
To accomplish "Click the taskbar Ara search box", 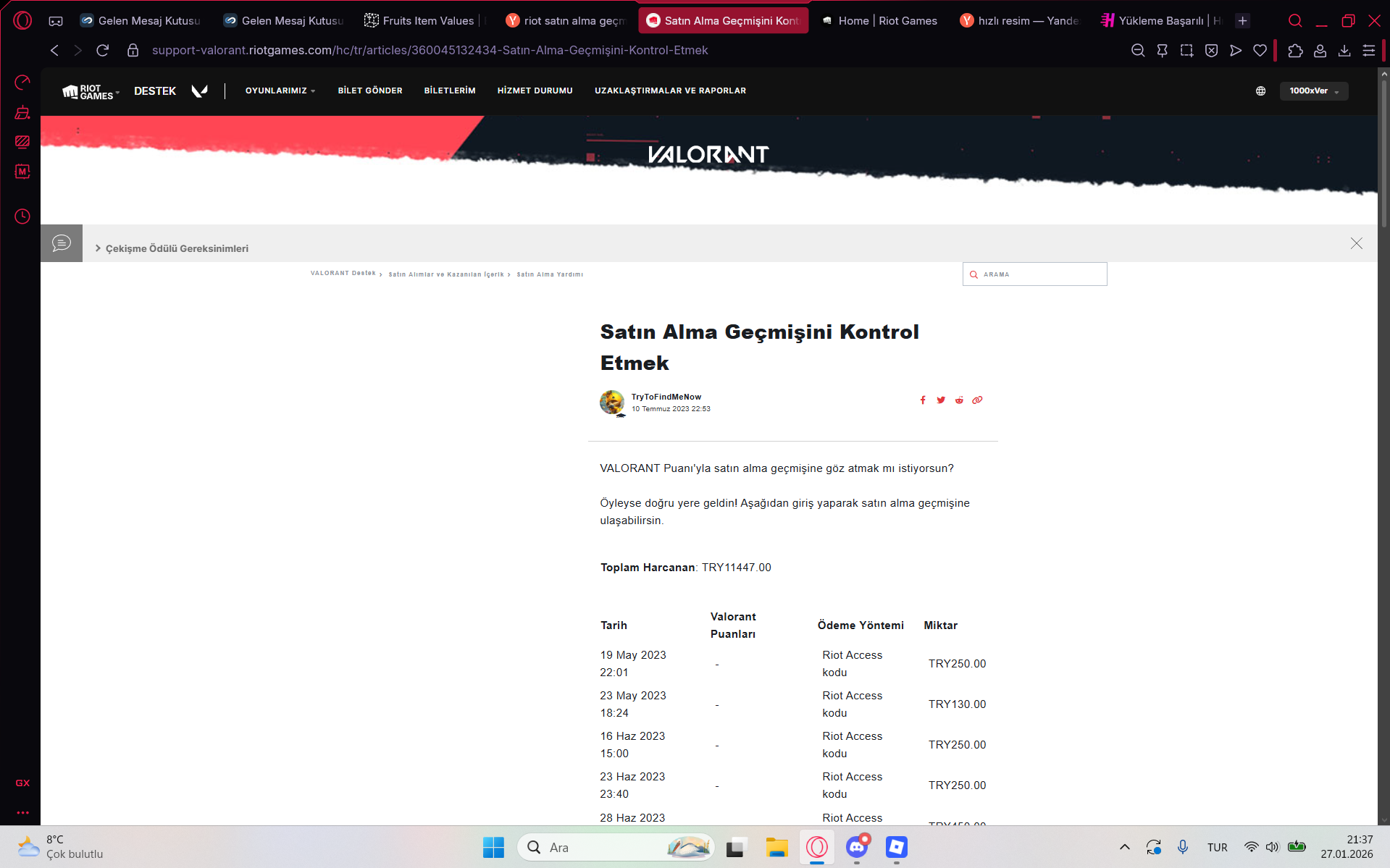I will [x=616, y=847].
